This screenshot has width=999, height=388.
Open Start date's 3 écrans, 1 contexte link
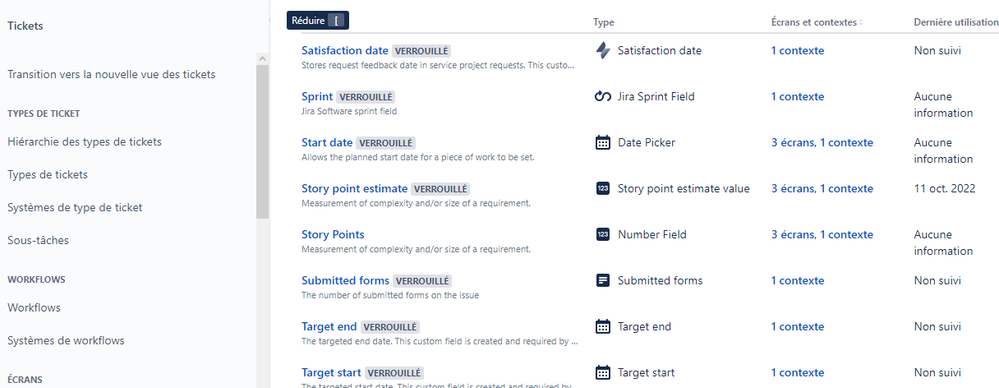822,143
